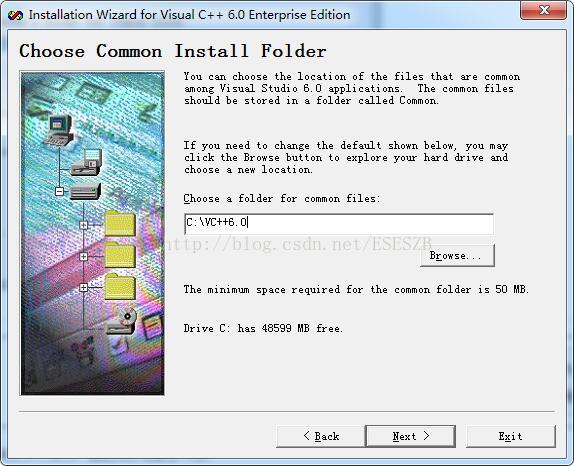574x466 pixels.
Task: Expand the plus box beside third folder
Action: (x=83, y=288)
